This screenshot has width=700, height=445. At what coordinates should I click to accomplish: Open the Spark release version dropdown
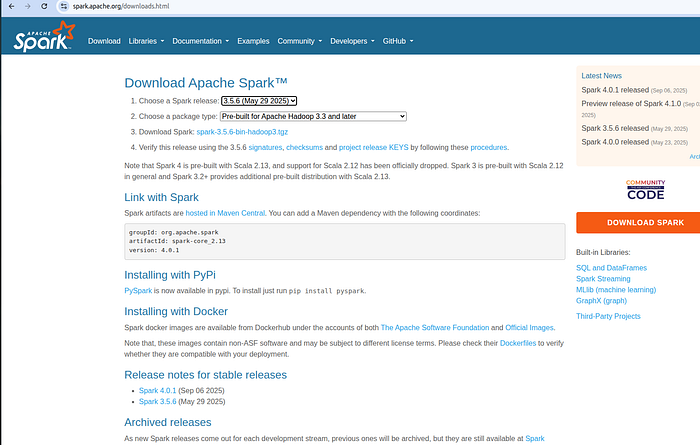(259, 101)
